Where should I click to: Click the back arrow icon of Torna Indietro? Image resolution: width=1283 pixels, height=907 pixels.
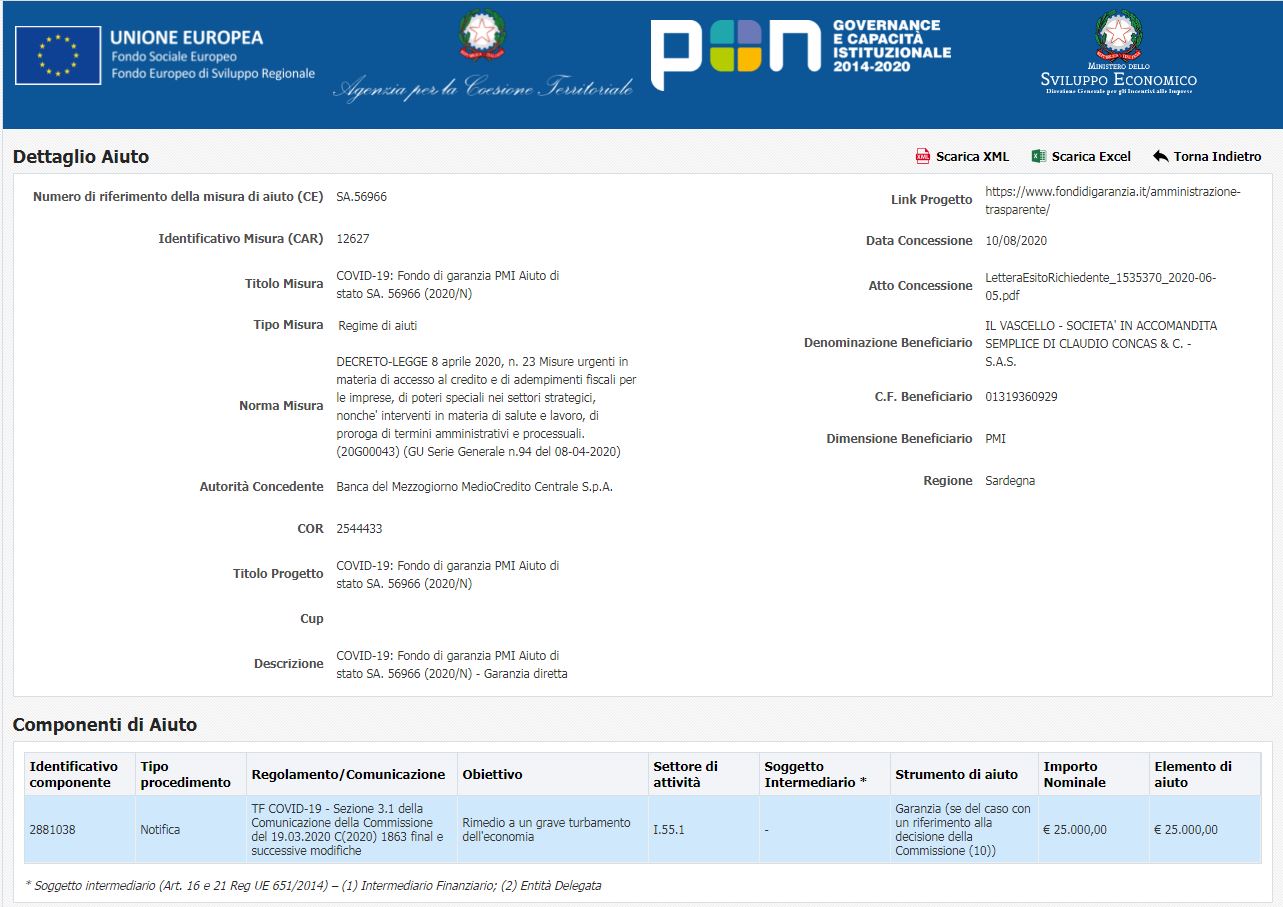1160,156
